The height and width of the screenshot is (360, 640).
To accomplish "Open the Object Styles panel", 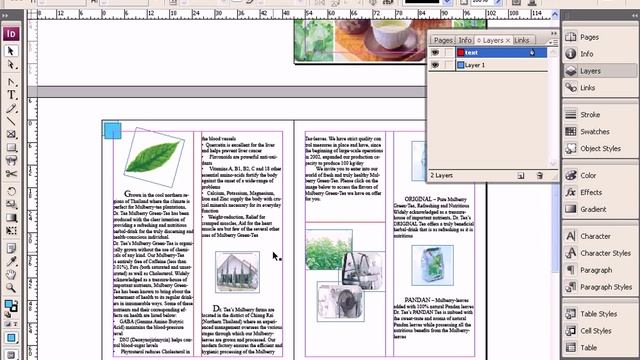I will 600,149.
